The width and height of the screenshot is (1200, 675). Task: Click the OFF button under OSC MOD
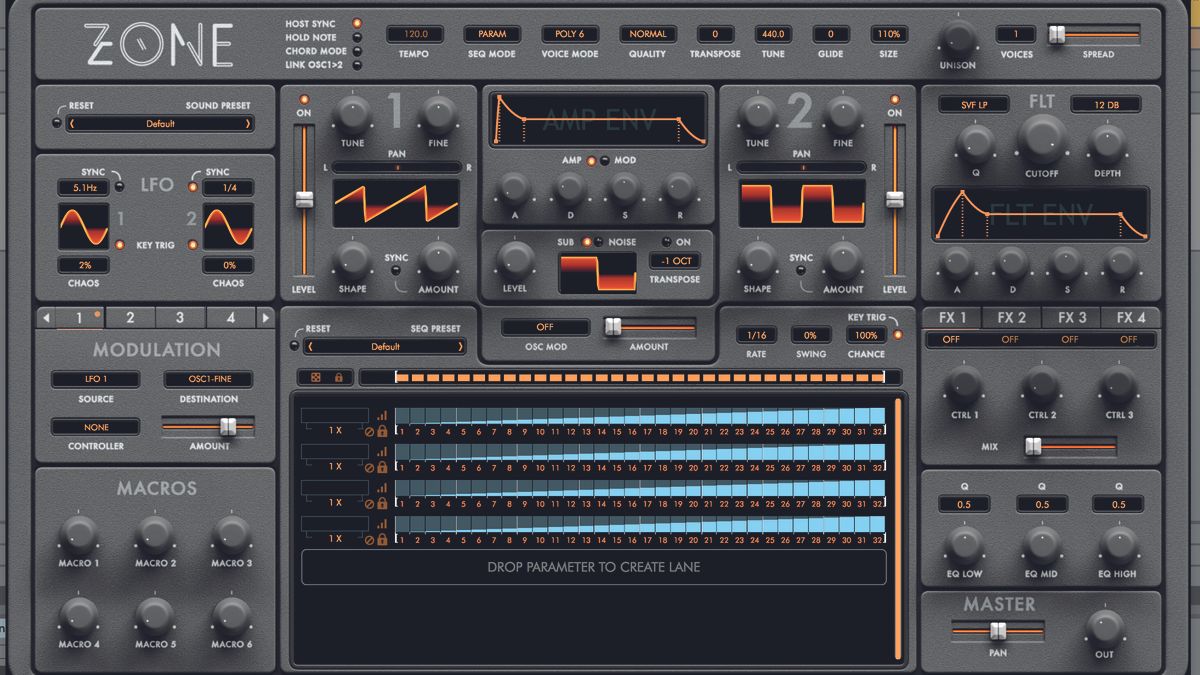[x=546, y=326]
